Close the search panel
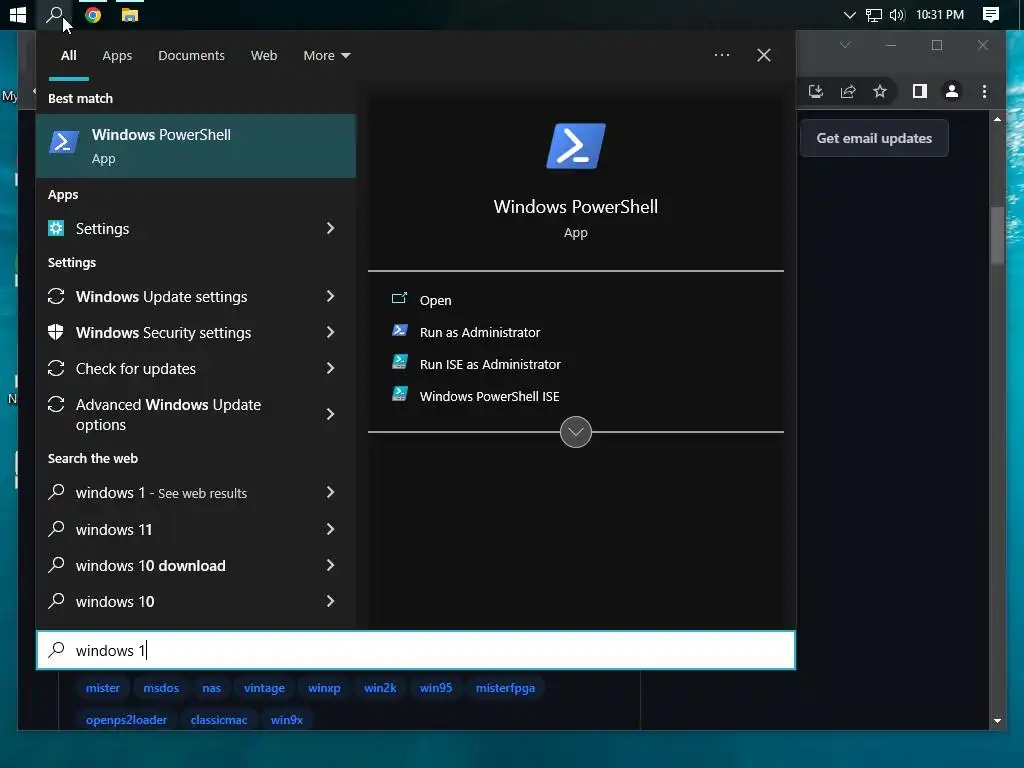This screenshot has width=1024, height=768. click(763, 56)
